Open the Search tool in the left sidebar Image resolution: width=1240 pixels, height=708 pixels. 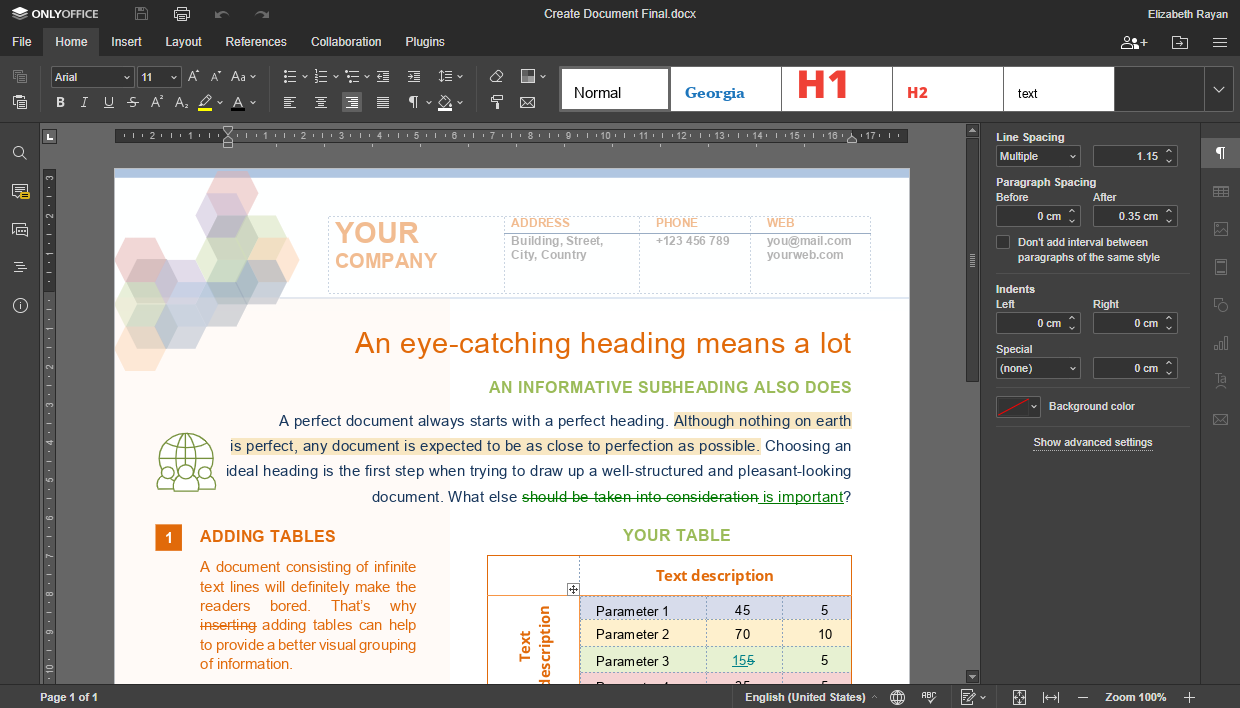tap(20, 152)
